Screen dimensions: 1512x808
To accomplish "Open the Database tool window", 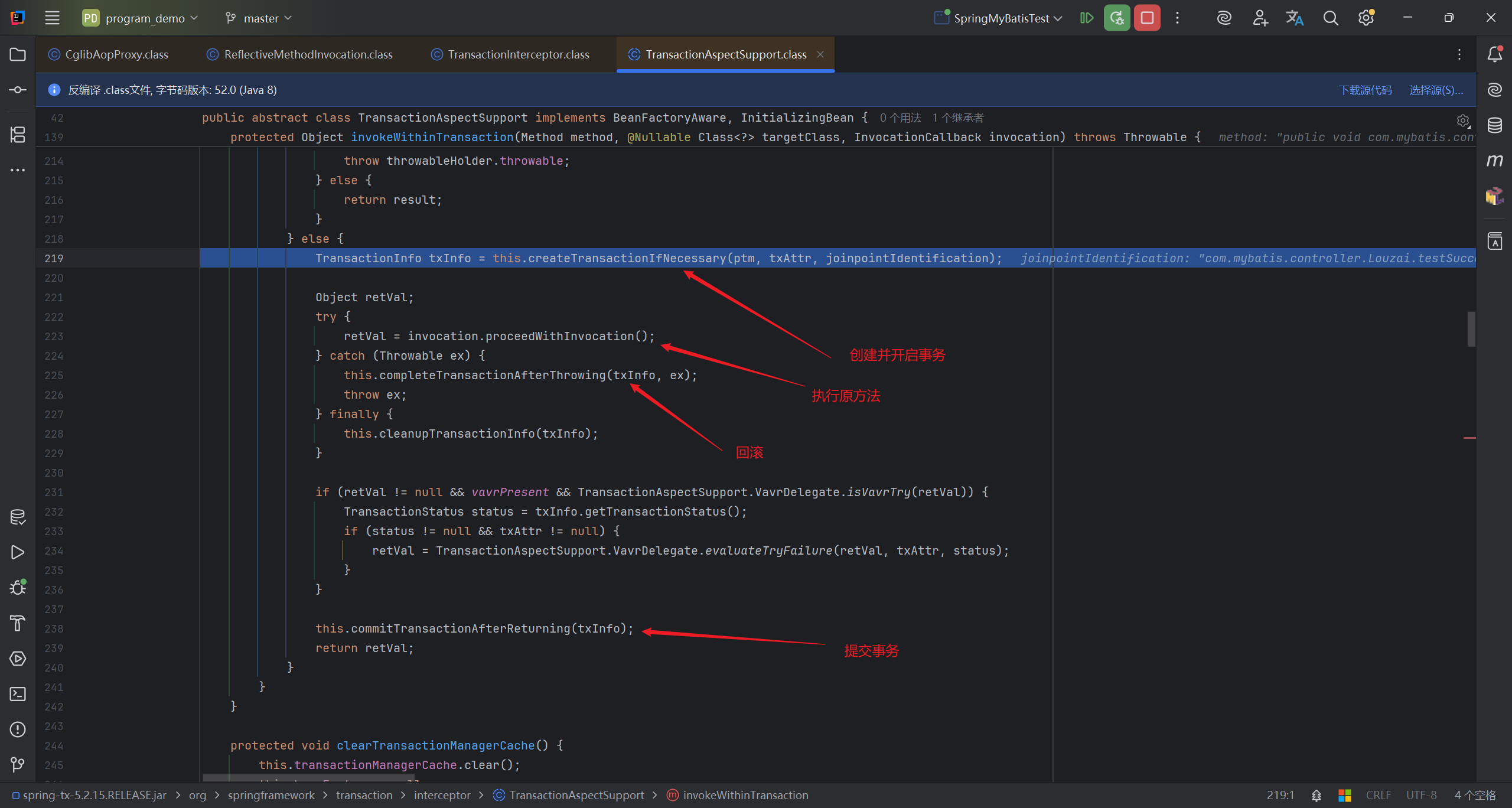I will [x=1494, y=125].
